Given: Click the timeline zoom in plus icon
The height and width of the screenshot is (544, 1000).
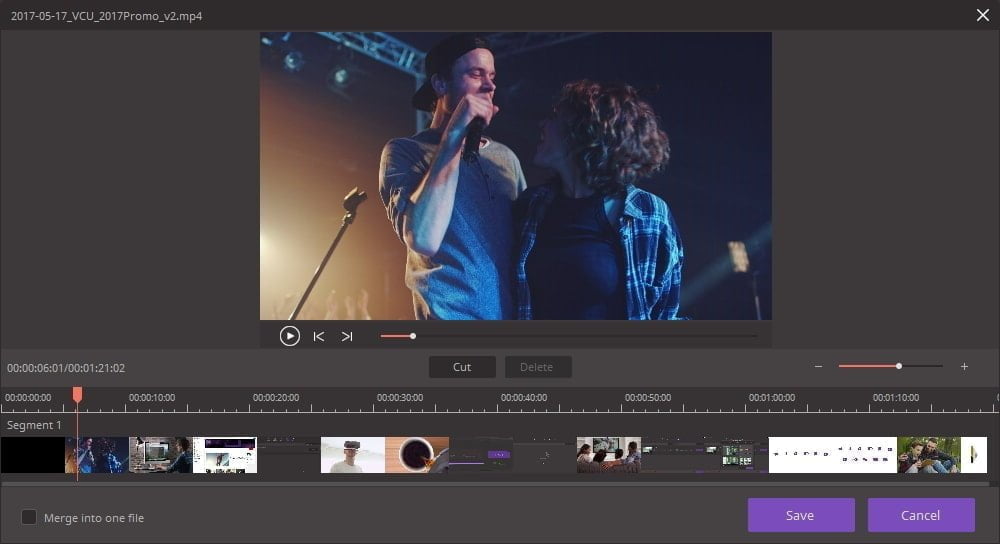Looking at the screenshot, I should (964, 367).
